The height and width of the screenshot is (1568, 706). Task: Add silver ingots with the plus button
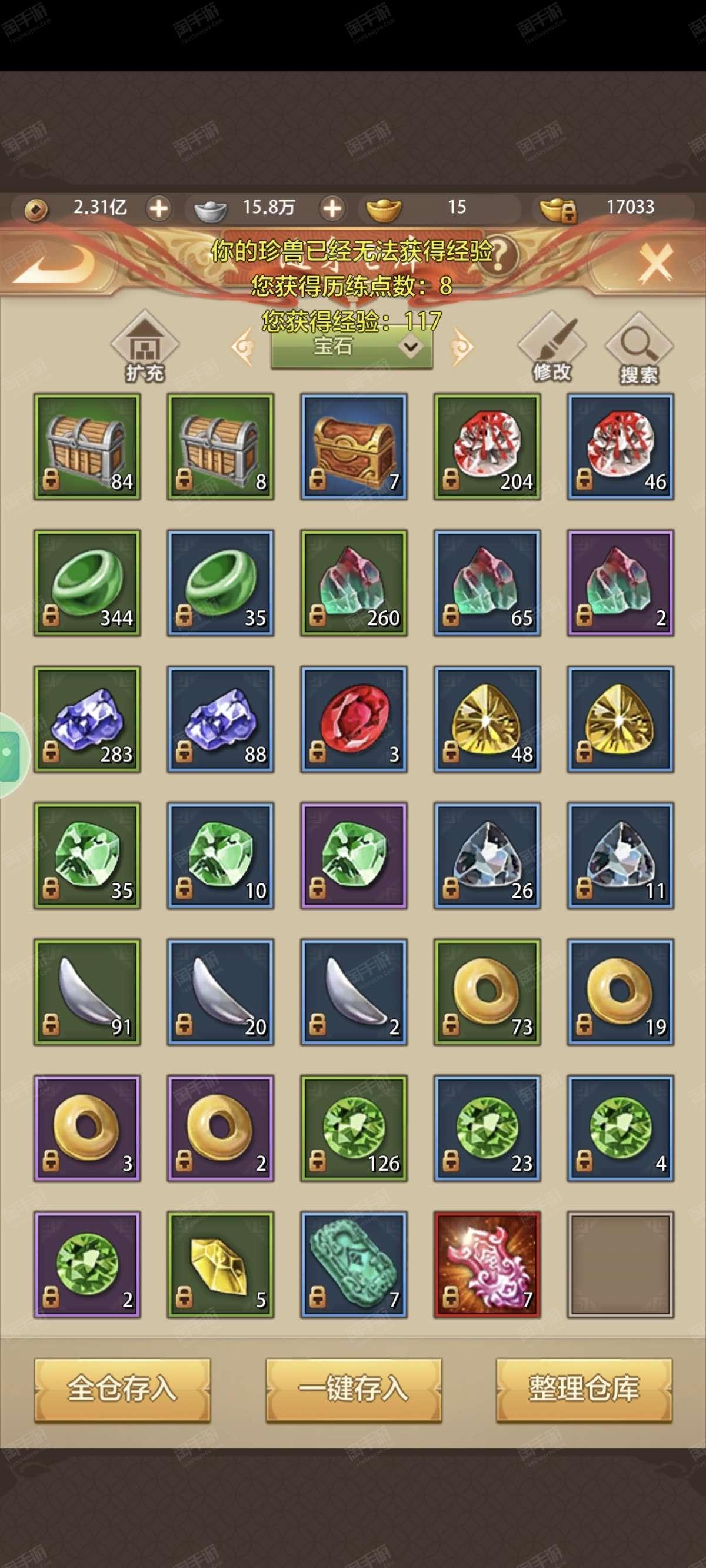[332, 209]
